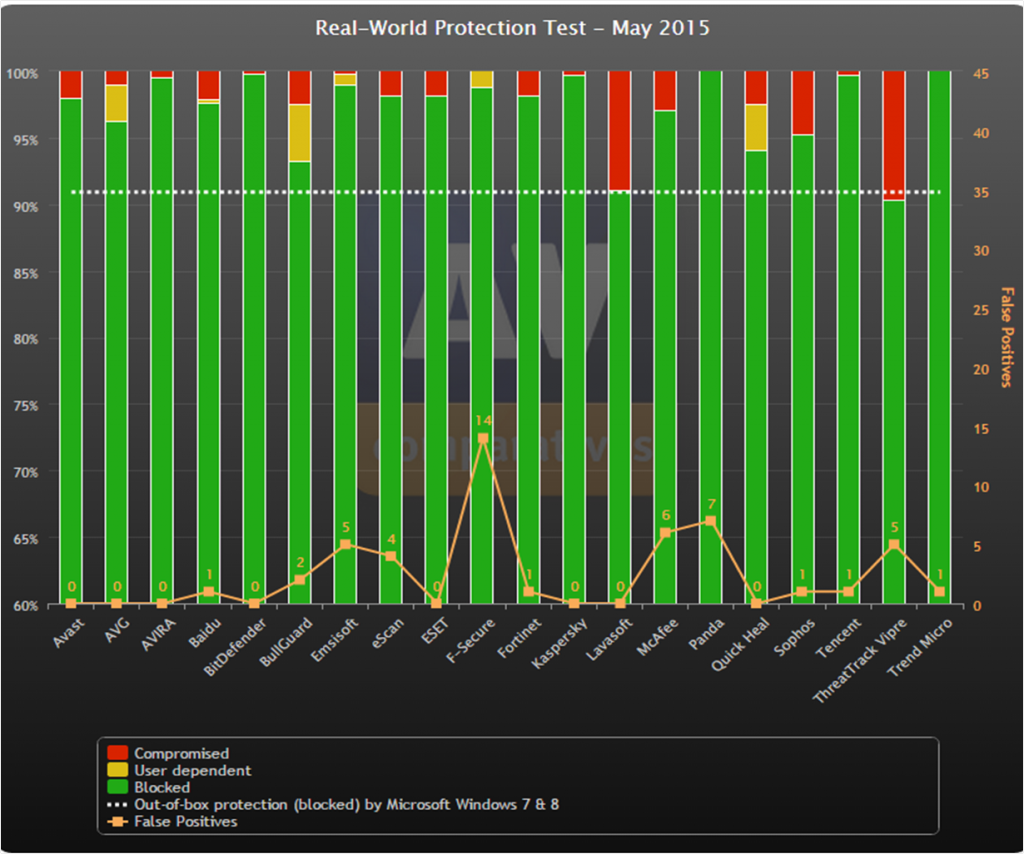Click the x-axis label 'McAfee'

(x=658, y=637)
